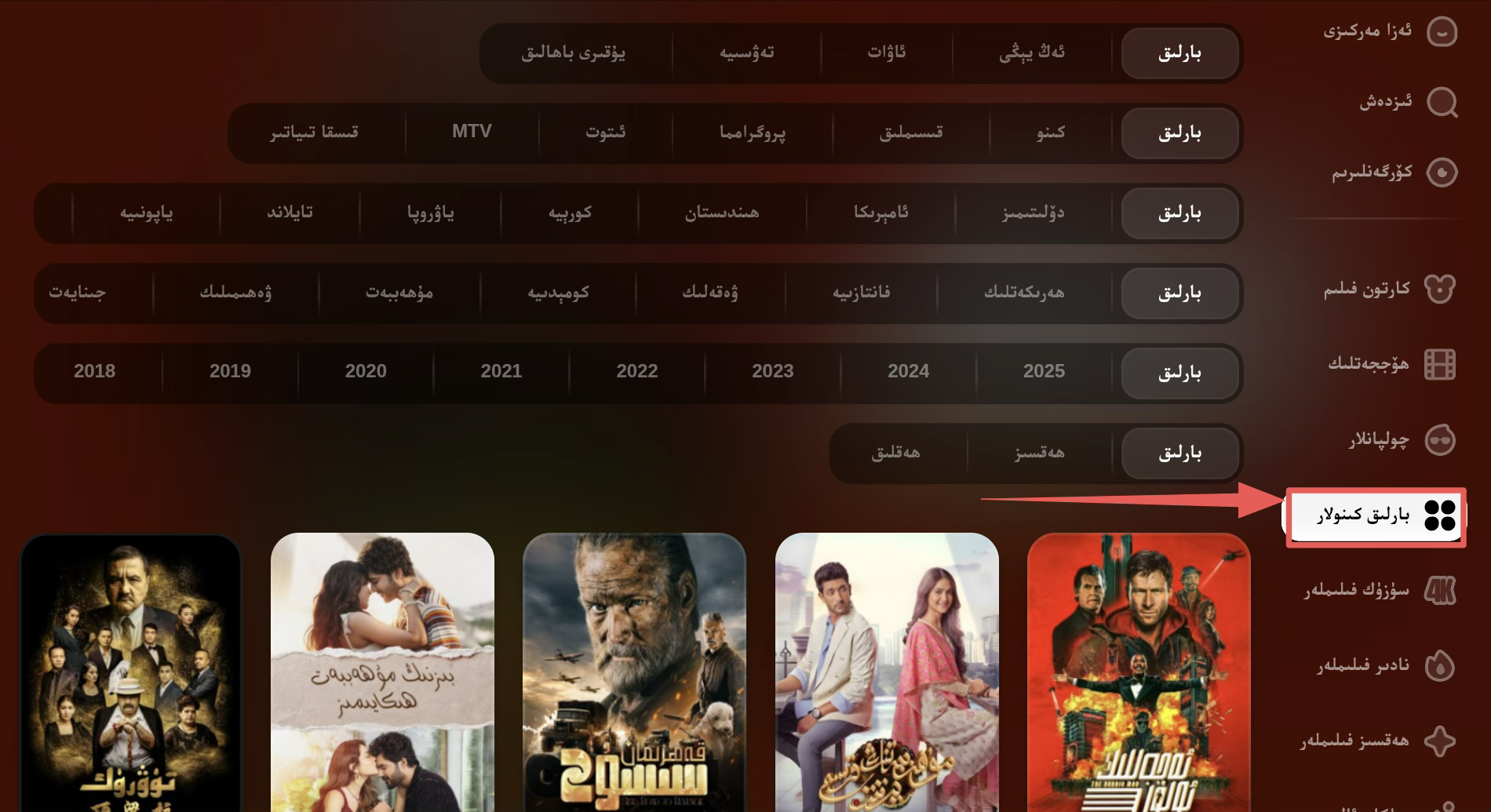Select the four-point star free films icon
The width and height of the screenshot is (1491, 812).
click(x=1440, y=741)
